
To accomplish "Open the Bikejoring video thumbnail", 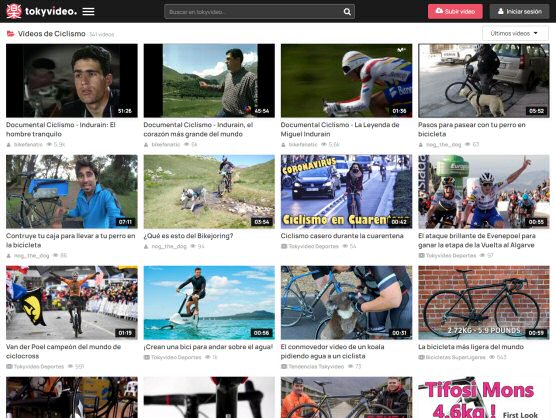I will [x=209, y=191].
